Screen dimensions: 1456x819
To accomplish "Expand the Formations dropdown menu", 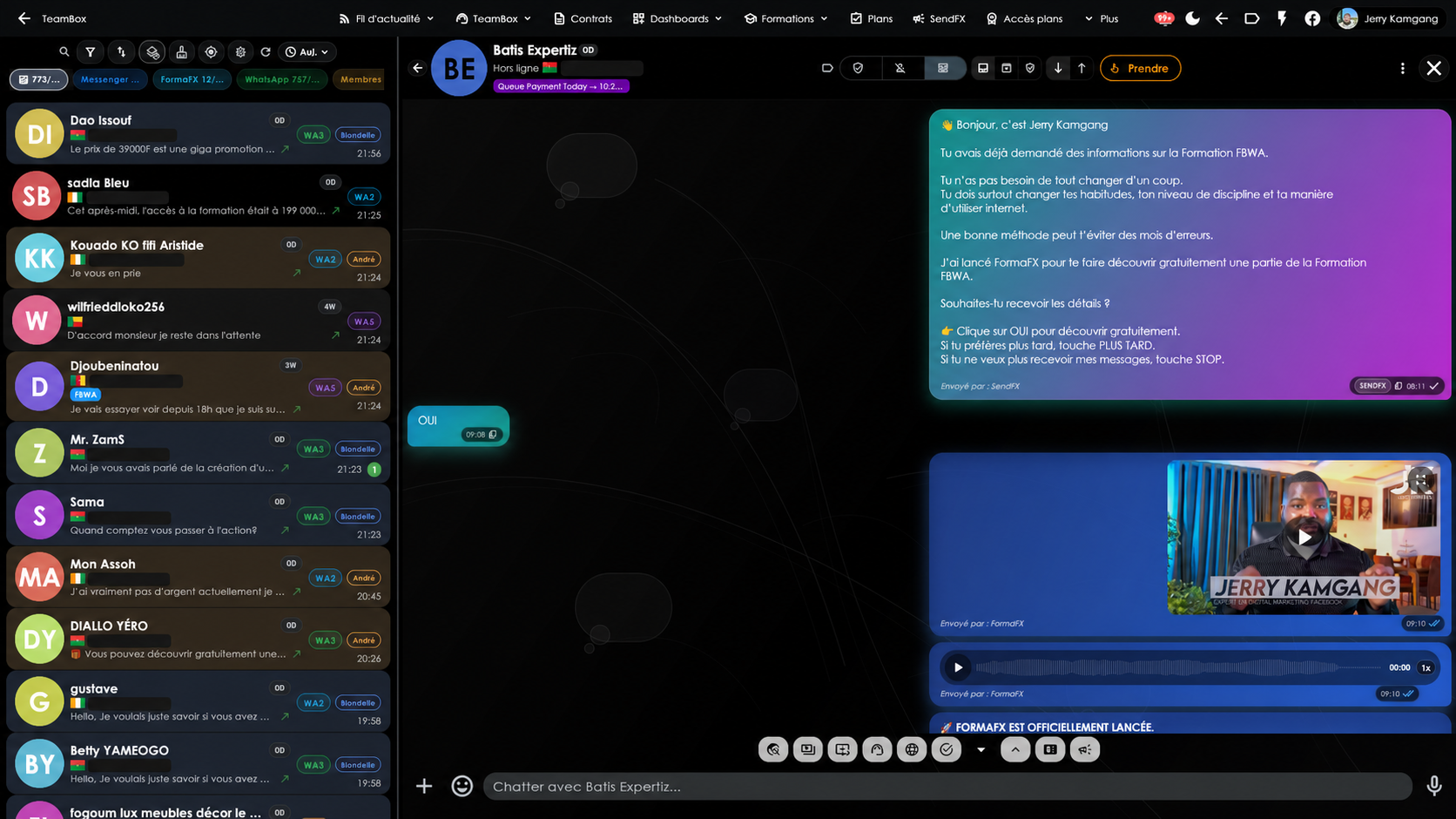I will [786, 18].
